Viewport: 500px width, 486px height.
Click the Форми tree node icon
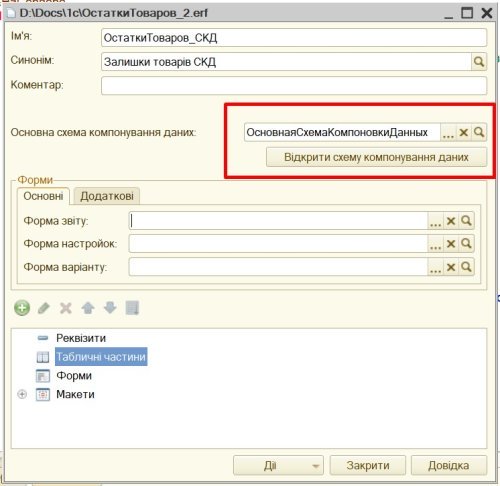click(x=43, y=376)
